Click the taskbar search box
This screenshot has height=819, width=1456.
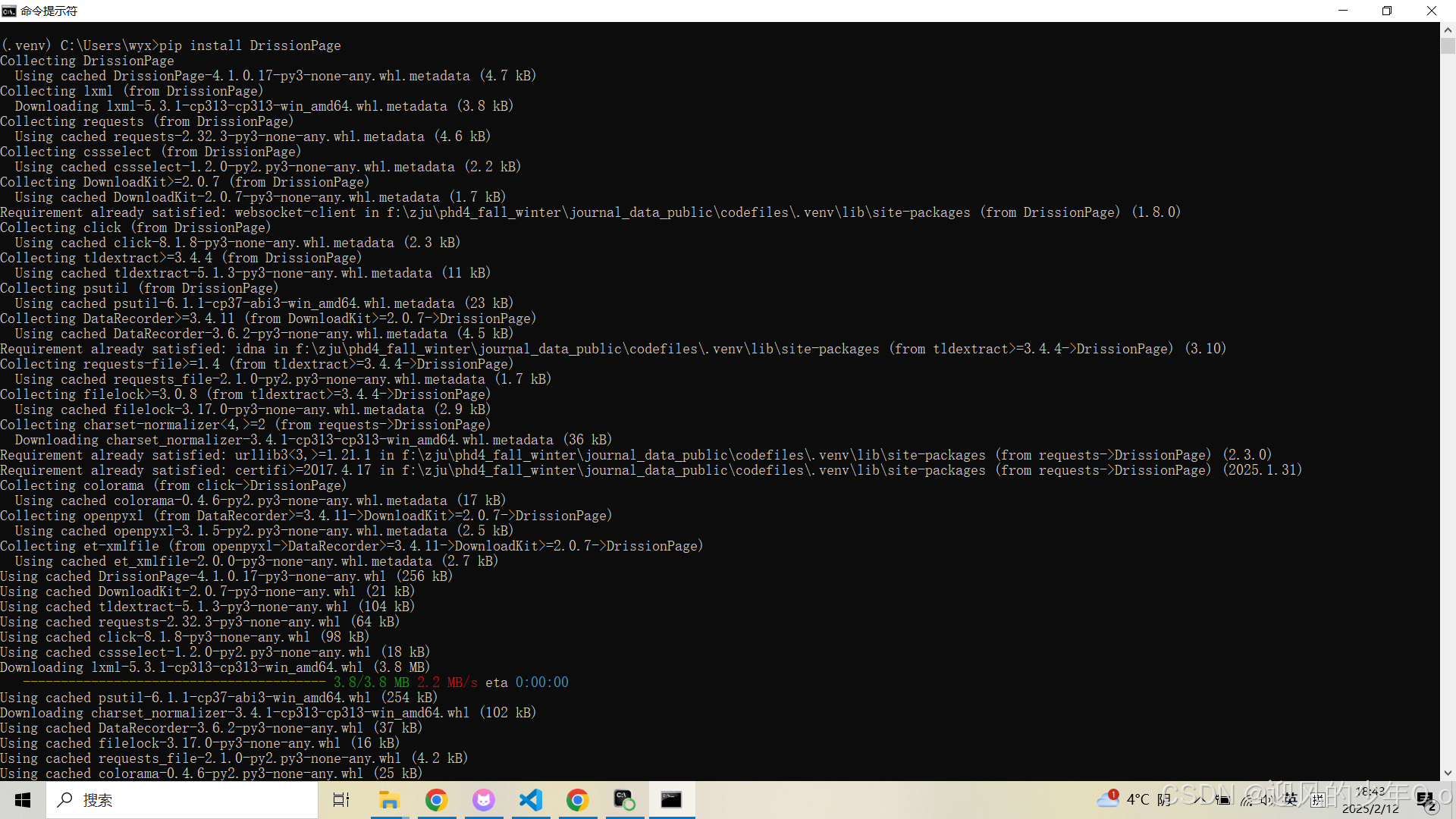click(x=182, y=800)
